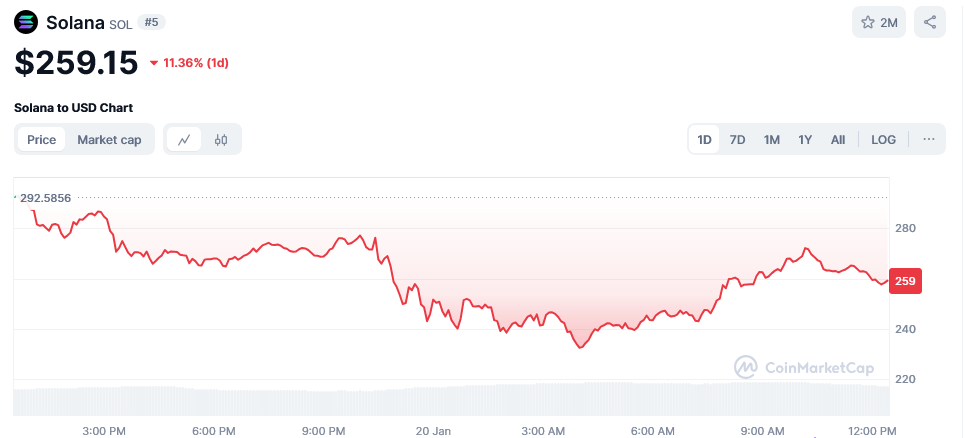Select the Market cap view toggle

(x=109, y=140)
